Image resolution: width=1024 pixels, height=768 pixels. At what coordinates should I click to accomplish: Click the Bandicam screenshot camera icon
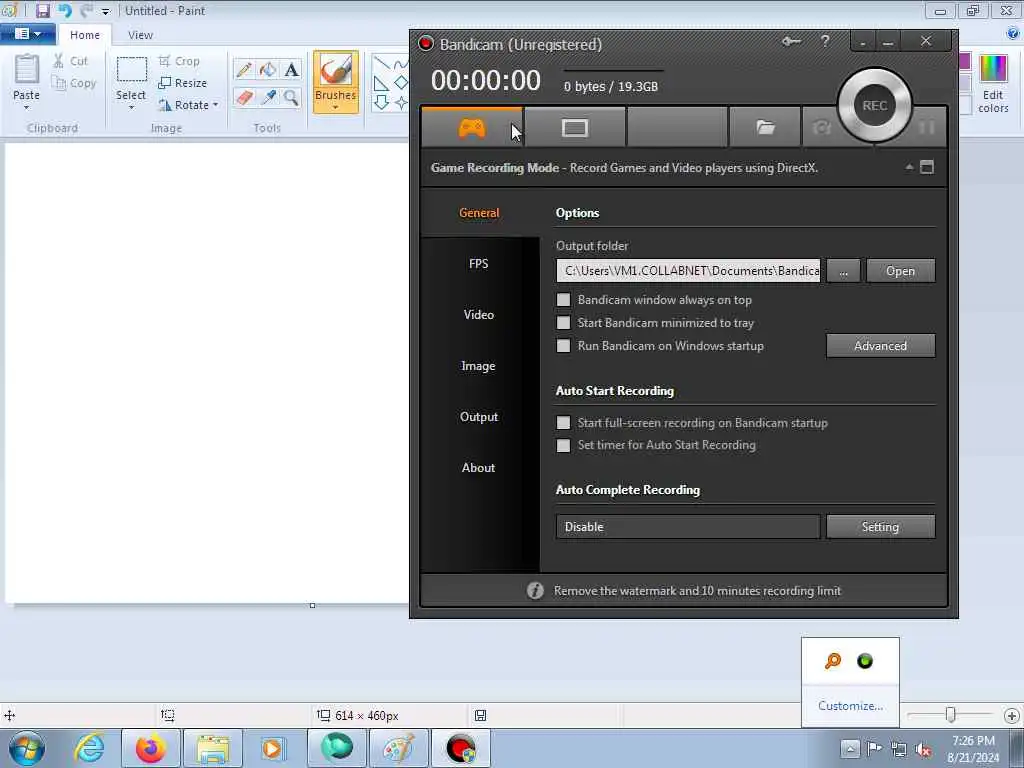822,127
